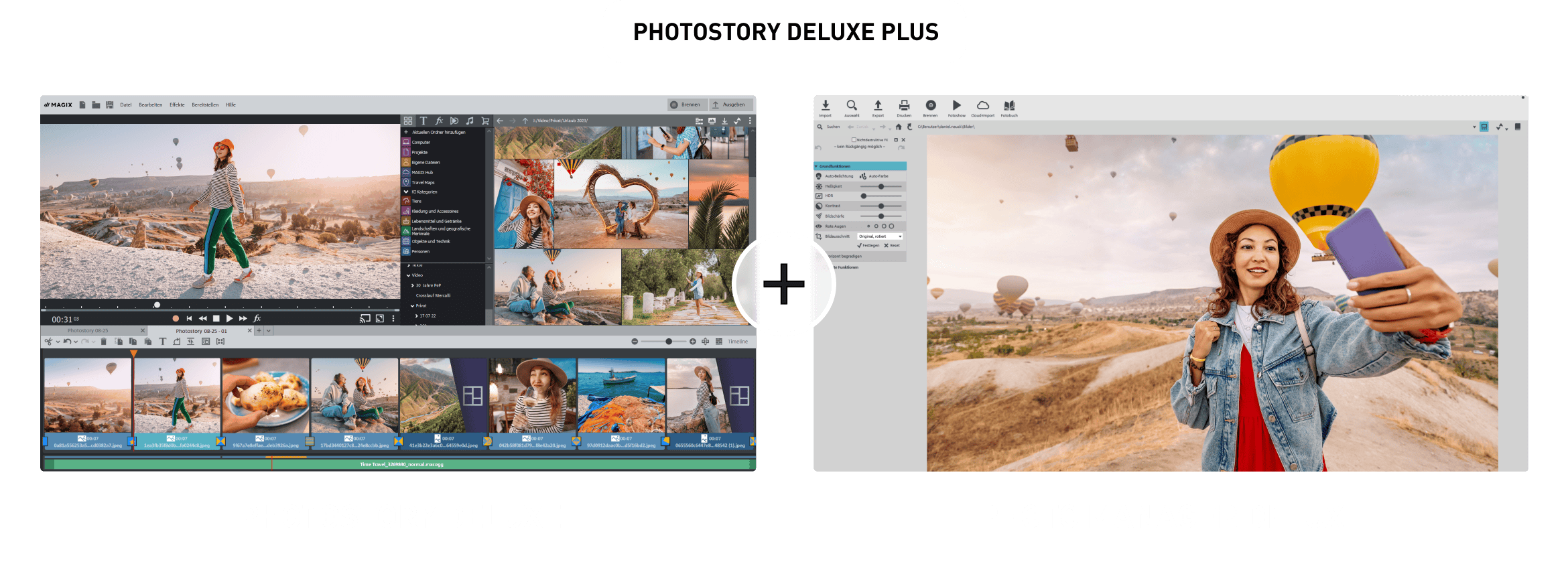The image size is (1568, 564).
Task: Click the fast forward button in preview
Action: click(243, 319)
